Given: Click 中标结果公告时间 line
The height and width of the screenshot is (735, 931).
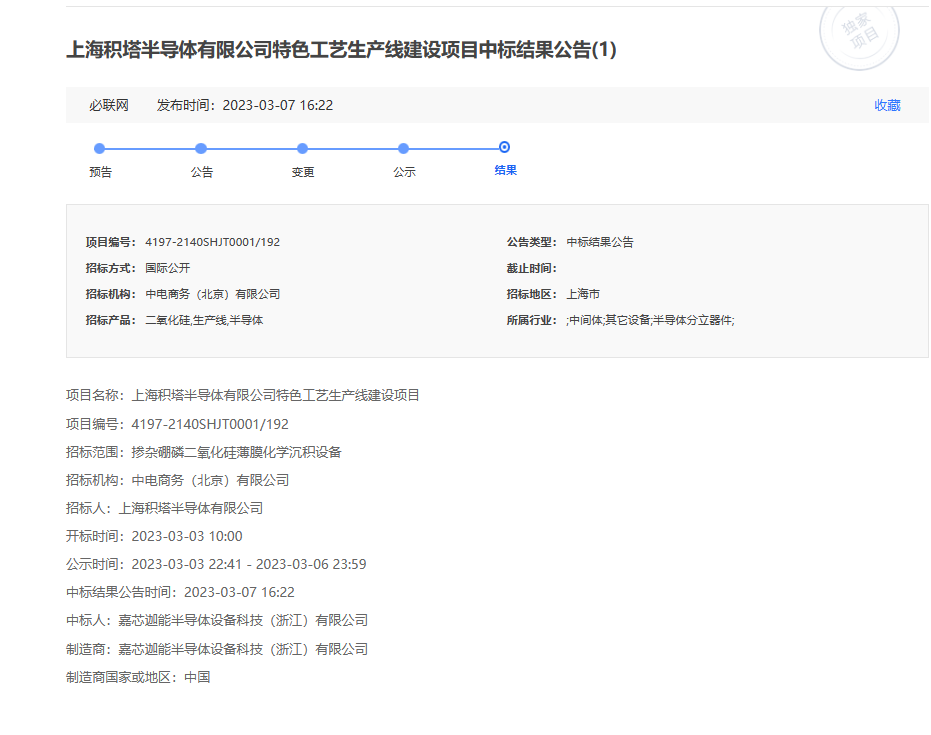Looking at the screenshot, I should (180, 592).
